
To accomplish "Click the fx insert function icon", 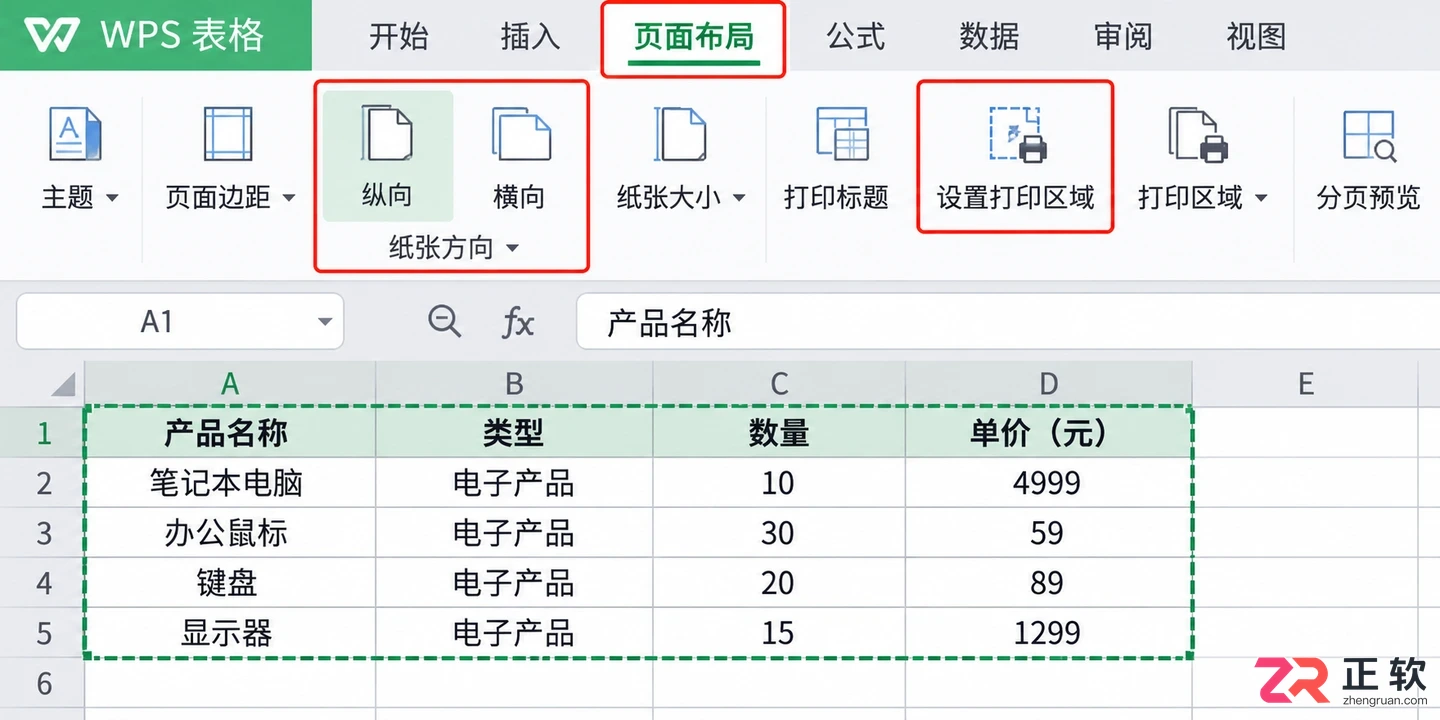I will coord(517,322).
